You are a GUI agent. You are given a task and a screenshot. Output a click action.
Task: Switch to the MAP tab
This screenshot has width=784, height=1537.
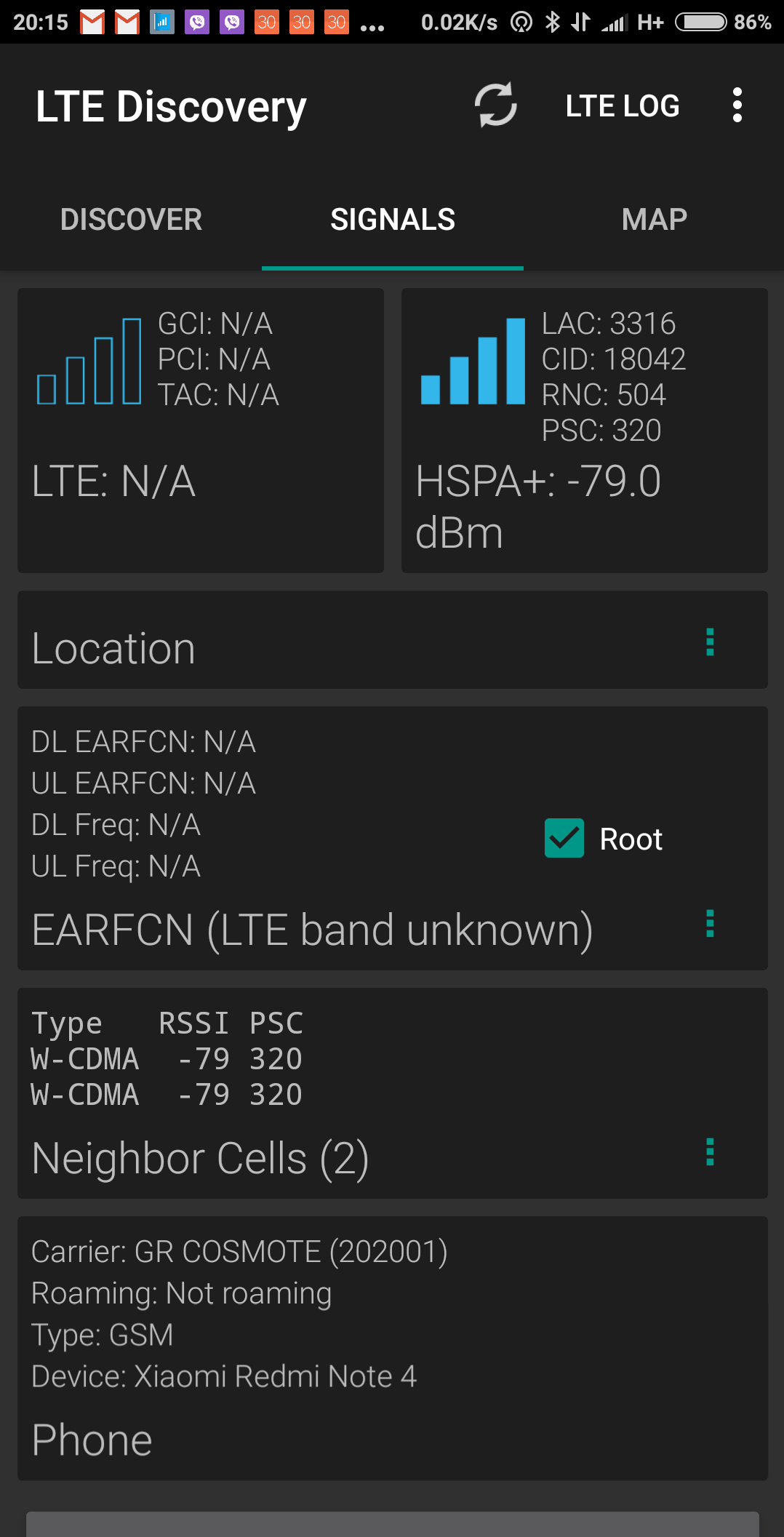point(654,220)
